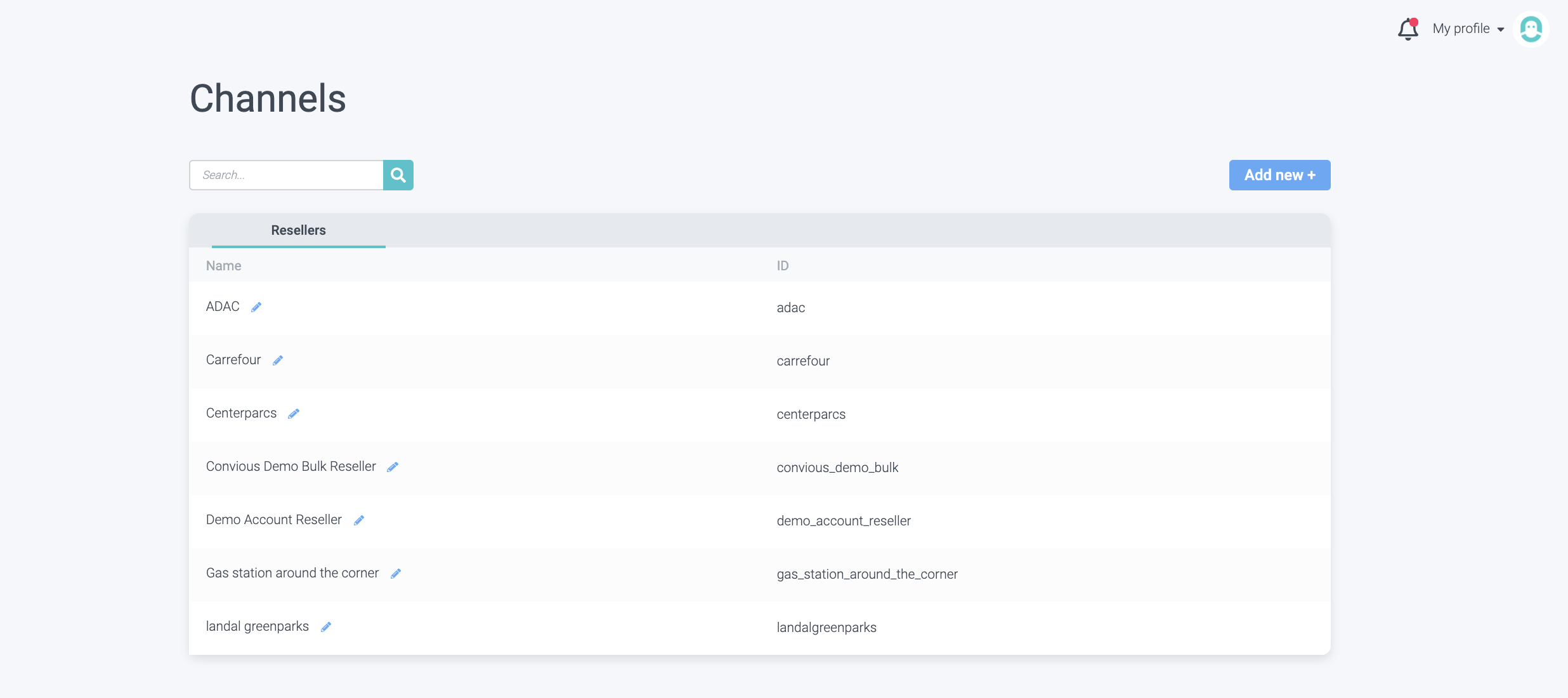Edit Convious Demo Bulk Reseller entry
The image size is (1568, 698).
393,467
